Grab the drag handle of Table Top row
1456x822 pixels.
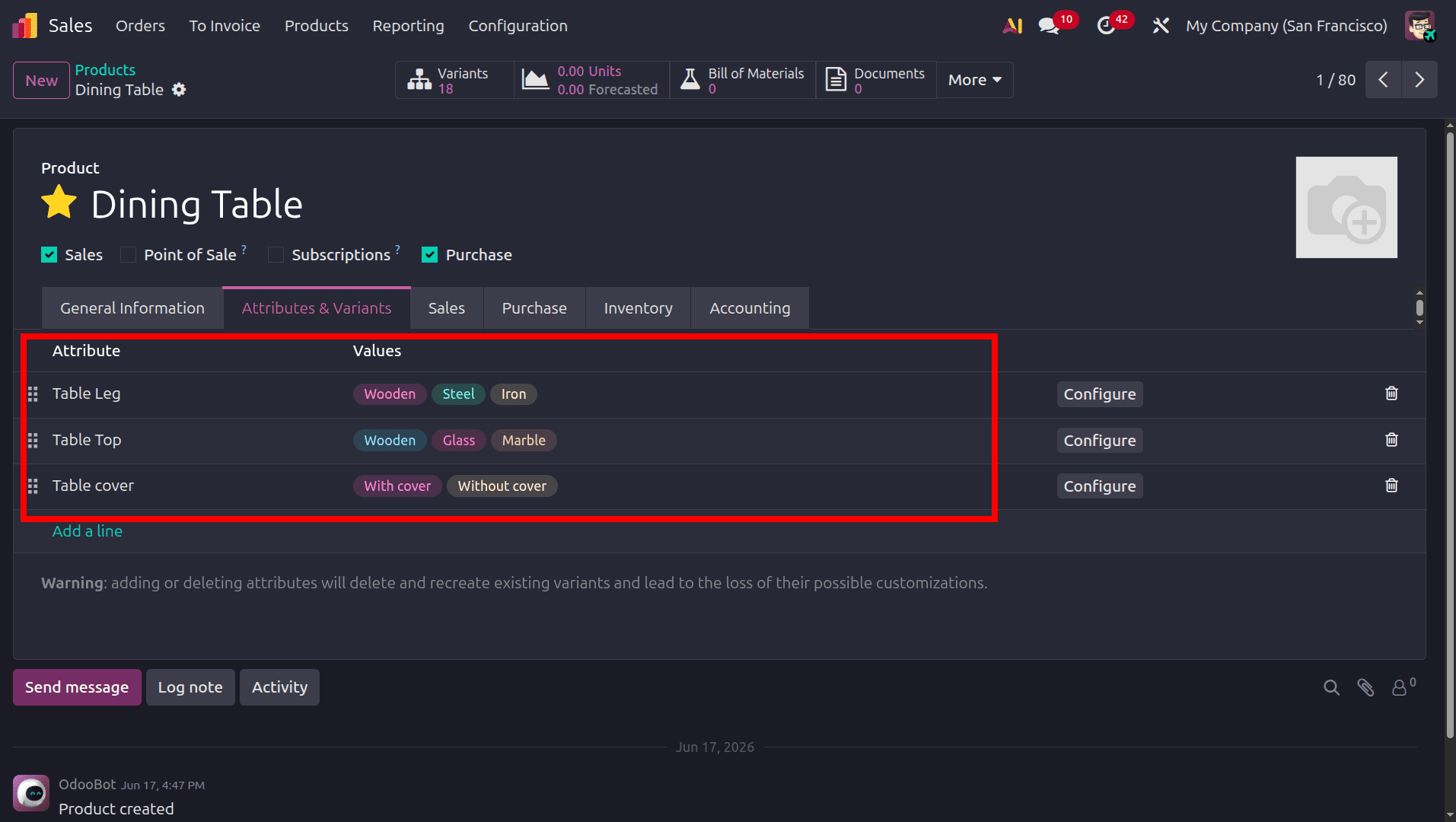33,441
